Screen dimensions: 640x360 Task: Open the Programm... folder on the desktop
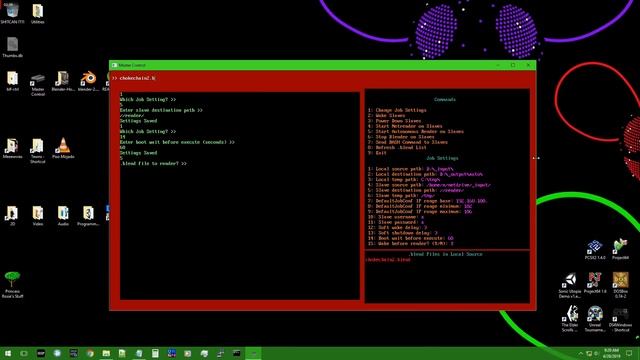(88, 216)
